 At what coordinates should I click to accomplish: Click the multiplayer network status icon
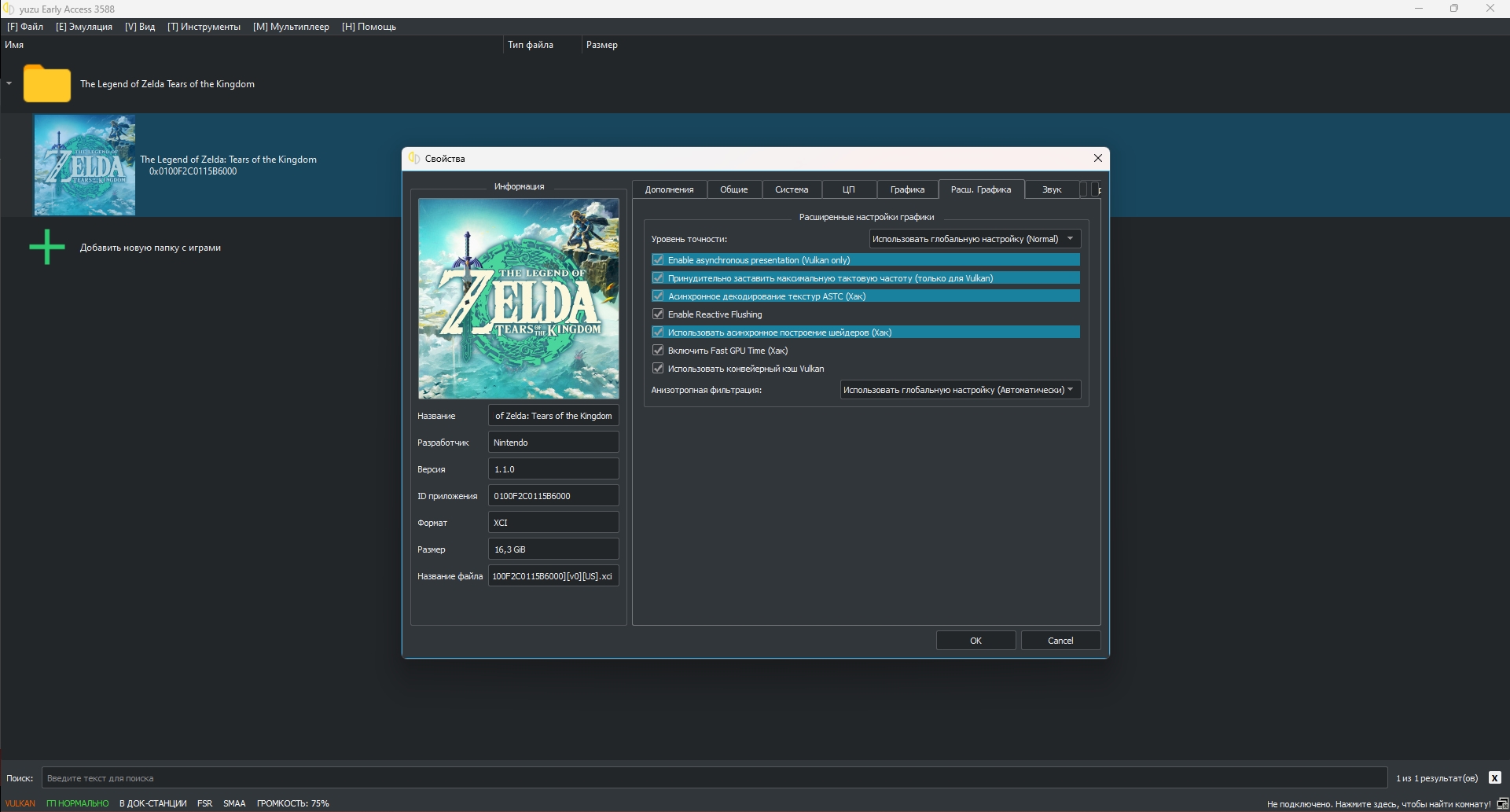click(1501, 803)
